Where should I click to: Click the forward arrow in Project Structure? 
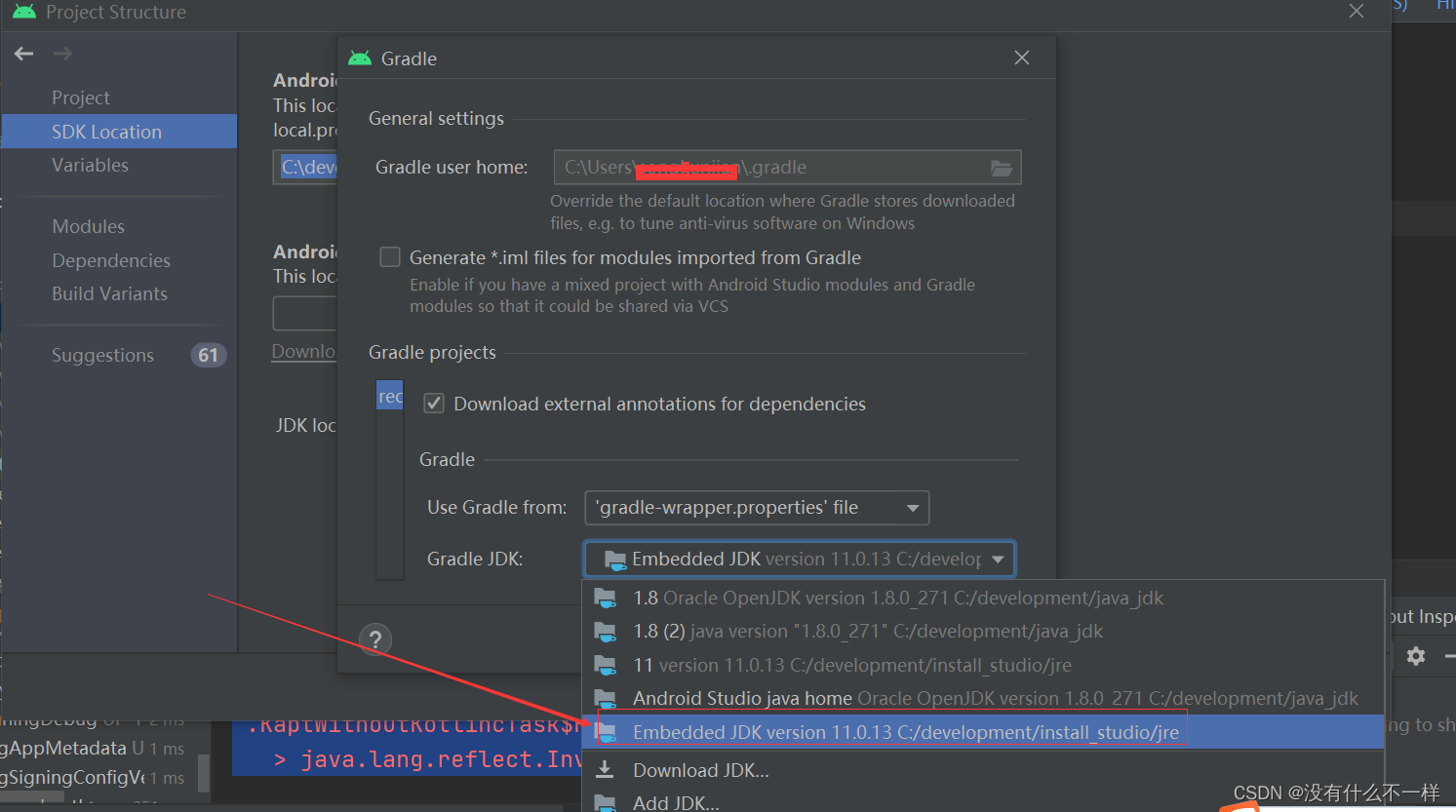tap(63, 54)
